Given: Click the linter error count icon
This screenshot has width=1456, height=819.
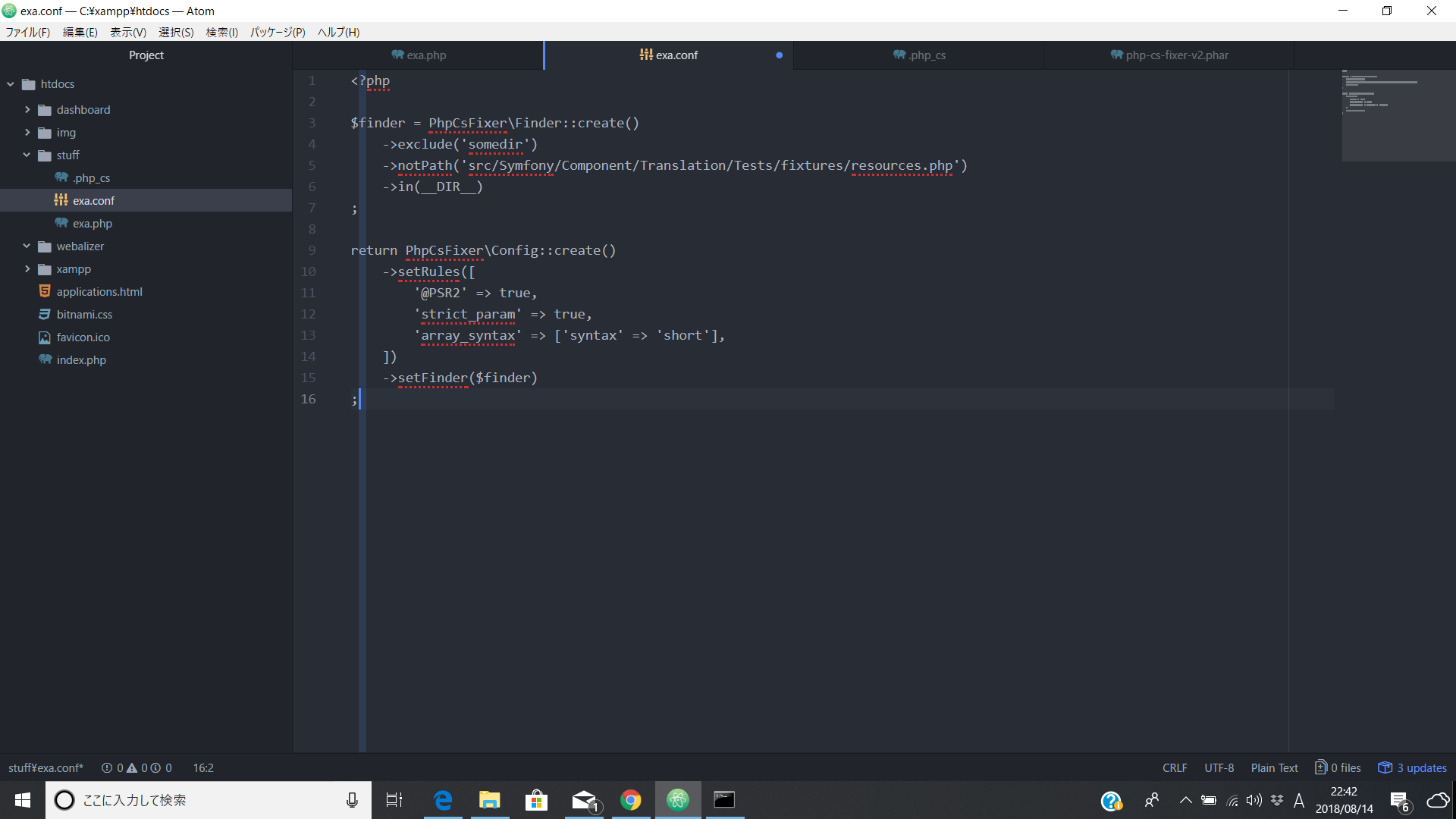Looking at the screenshot, I should click(107, 767).
